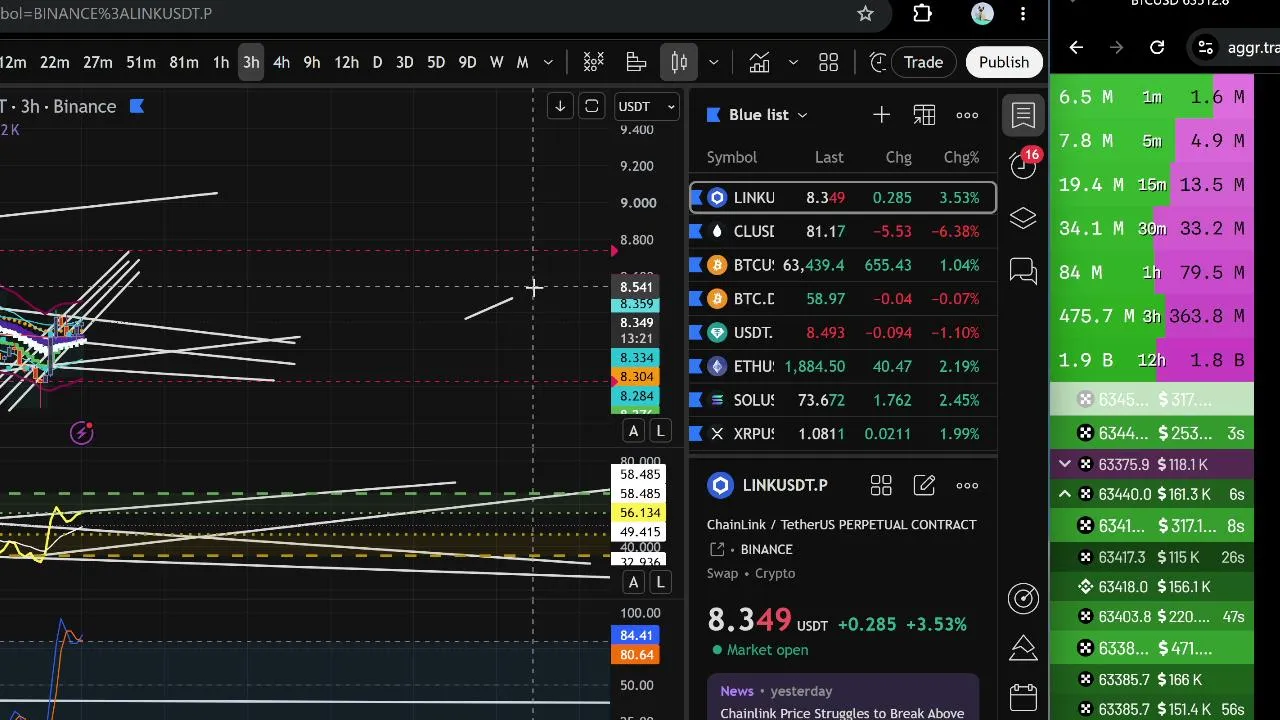Expand chart type dropdown arrow
The height and width of the screenshot is (720, 1280).
714,62
